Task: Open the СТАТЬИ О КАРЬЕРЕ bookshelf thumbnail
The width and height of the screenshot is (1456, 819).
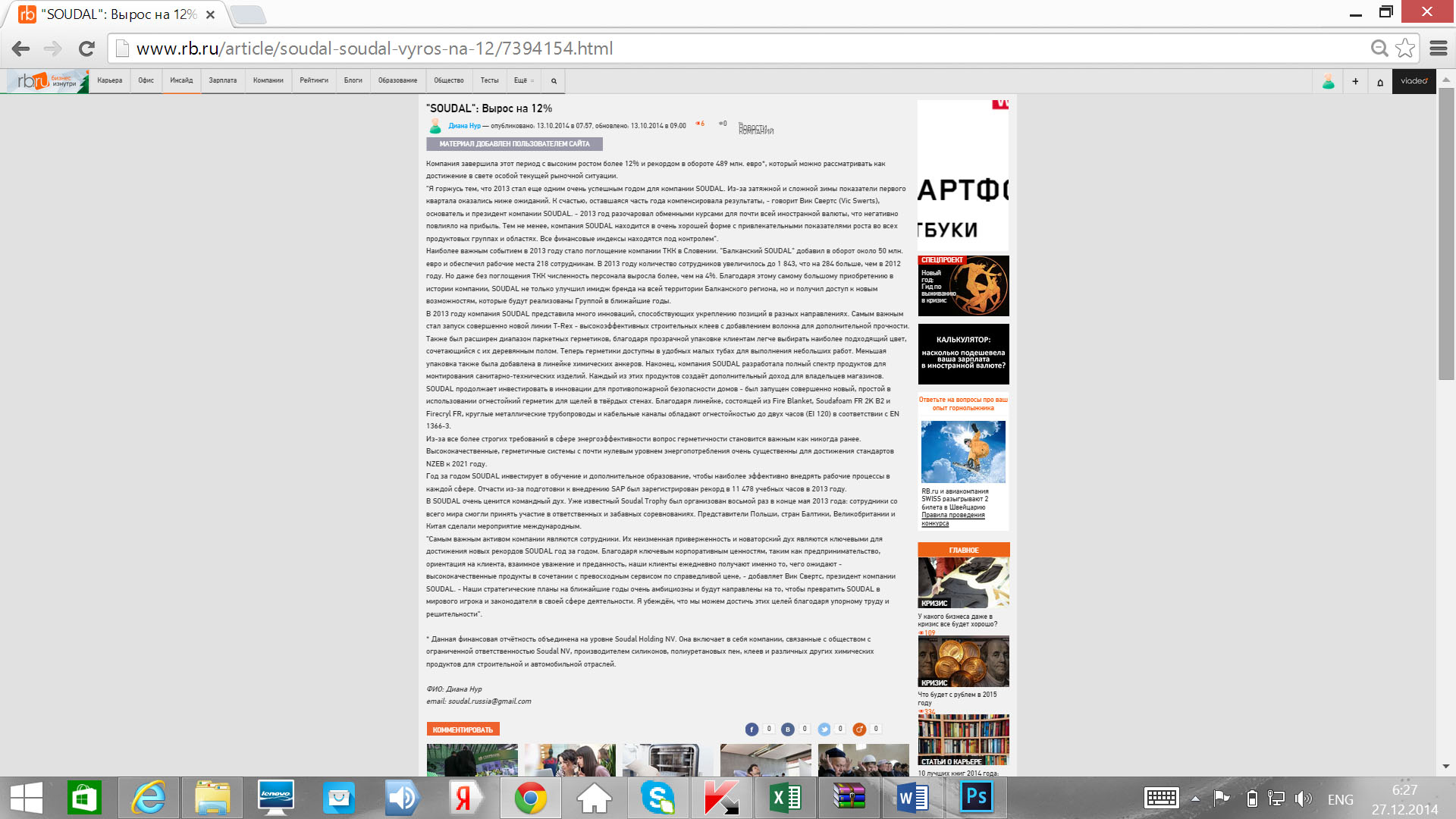Action: [x=964, y=740]
